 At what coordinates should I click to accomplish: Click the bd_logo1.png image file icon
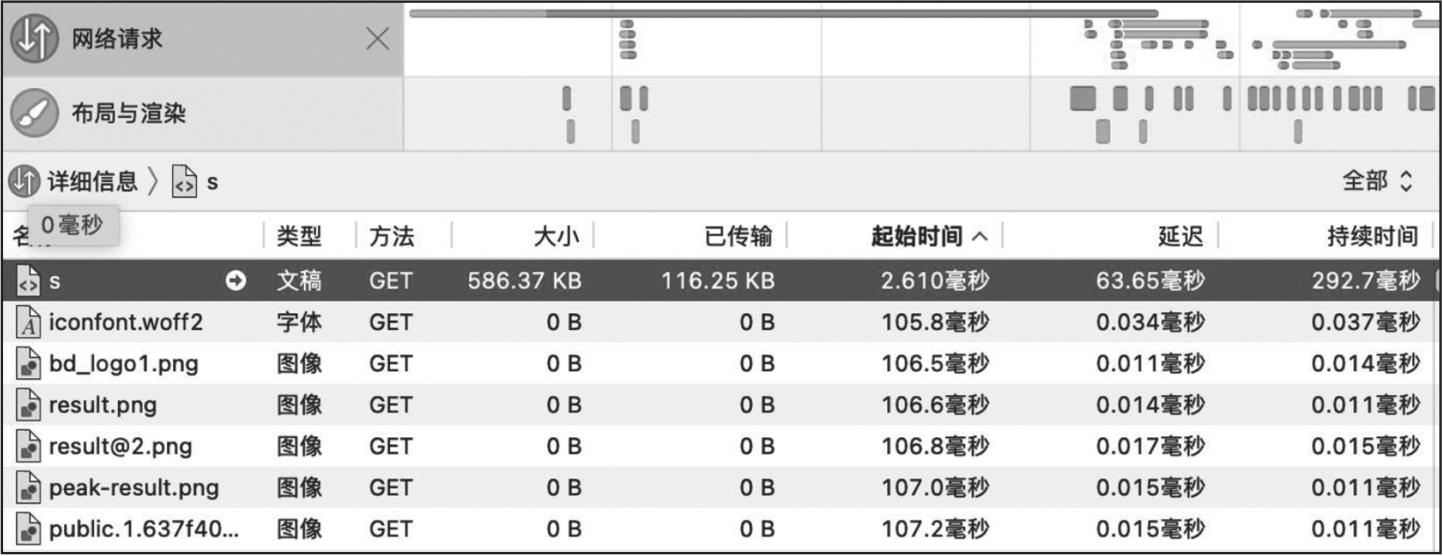coord(29,364)
